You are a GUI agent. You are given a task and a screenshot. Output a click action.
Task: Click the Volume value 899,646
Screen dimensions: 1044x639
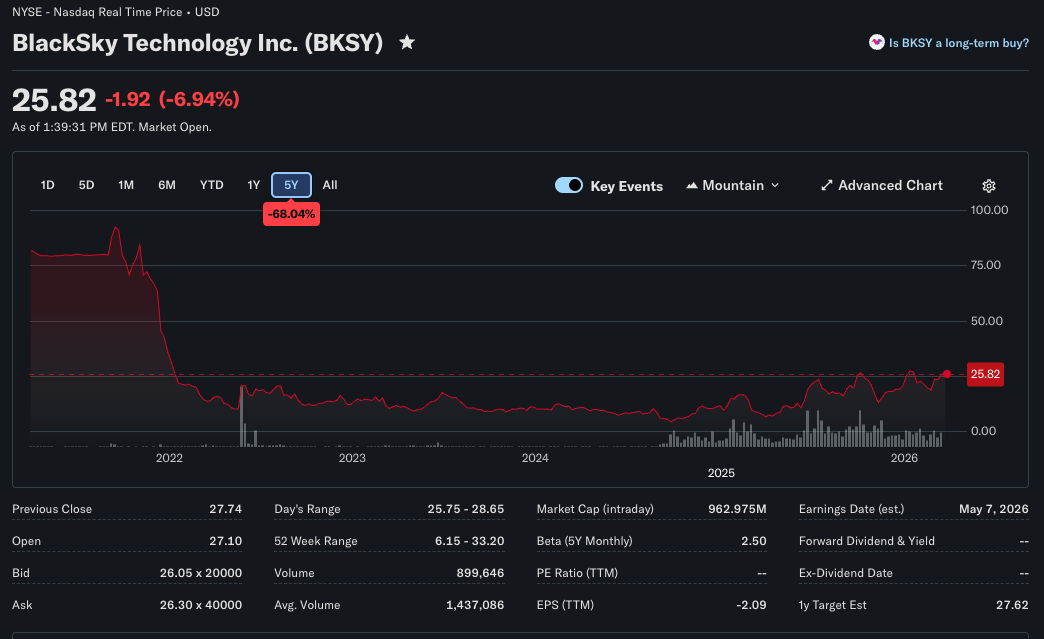480,573
